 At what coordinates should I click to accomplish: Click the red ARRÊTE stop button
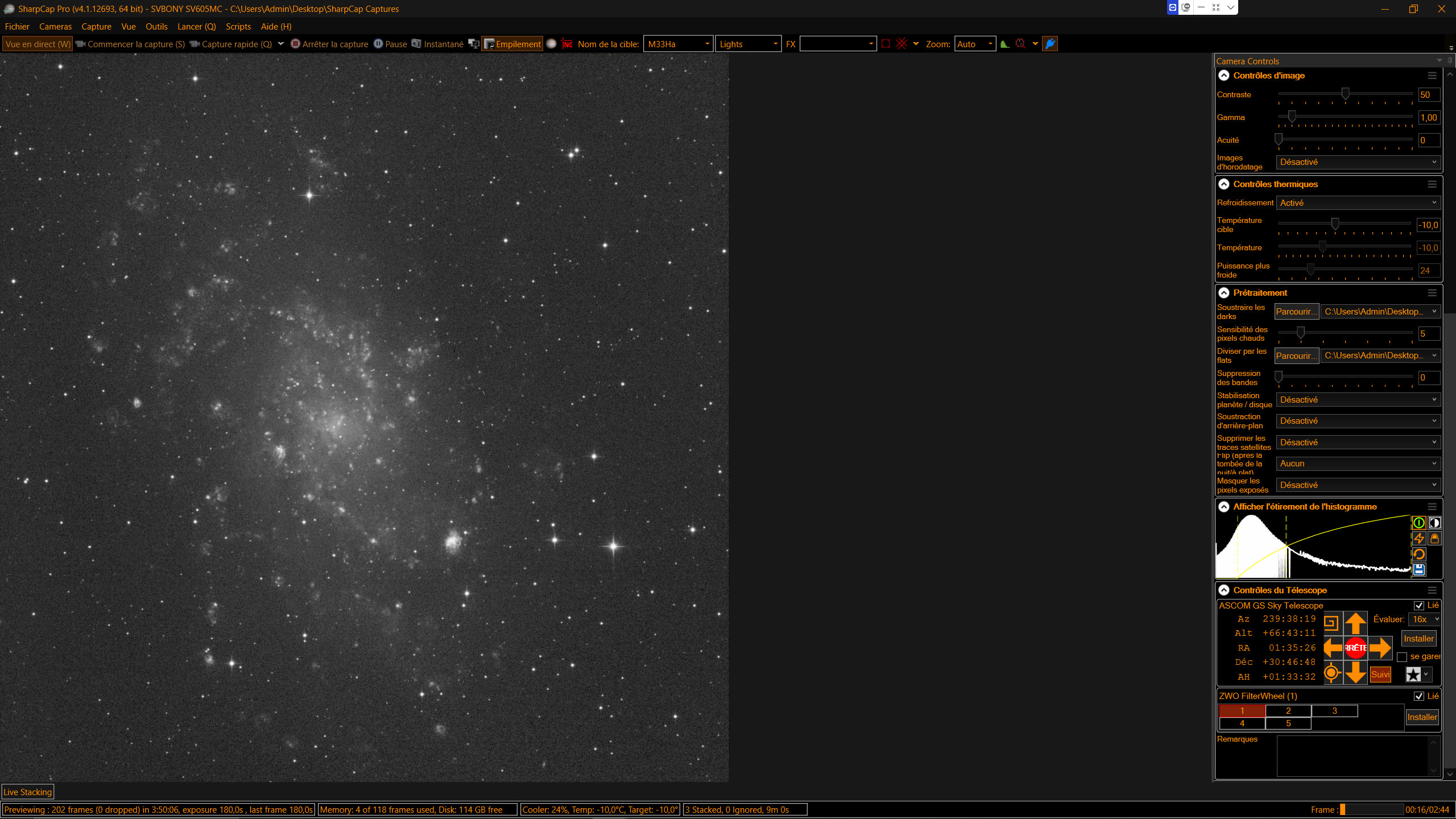point(1356,648)
